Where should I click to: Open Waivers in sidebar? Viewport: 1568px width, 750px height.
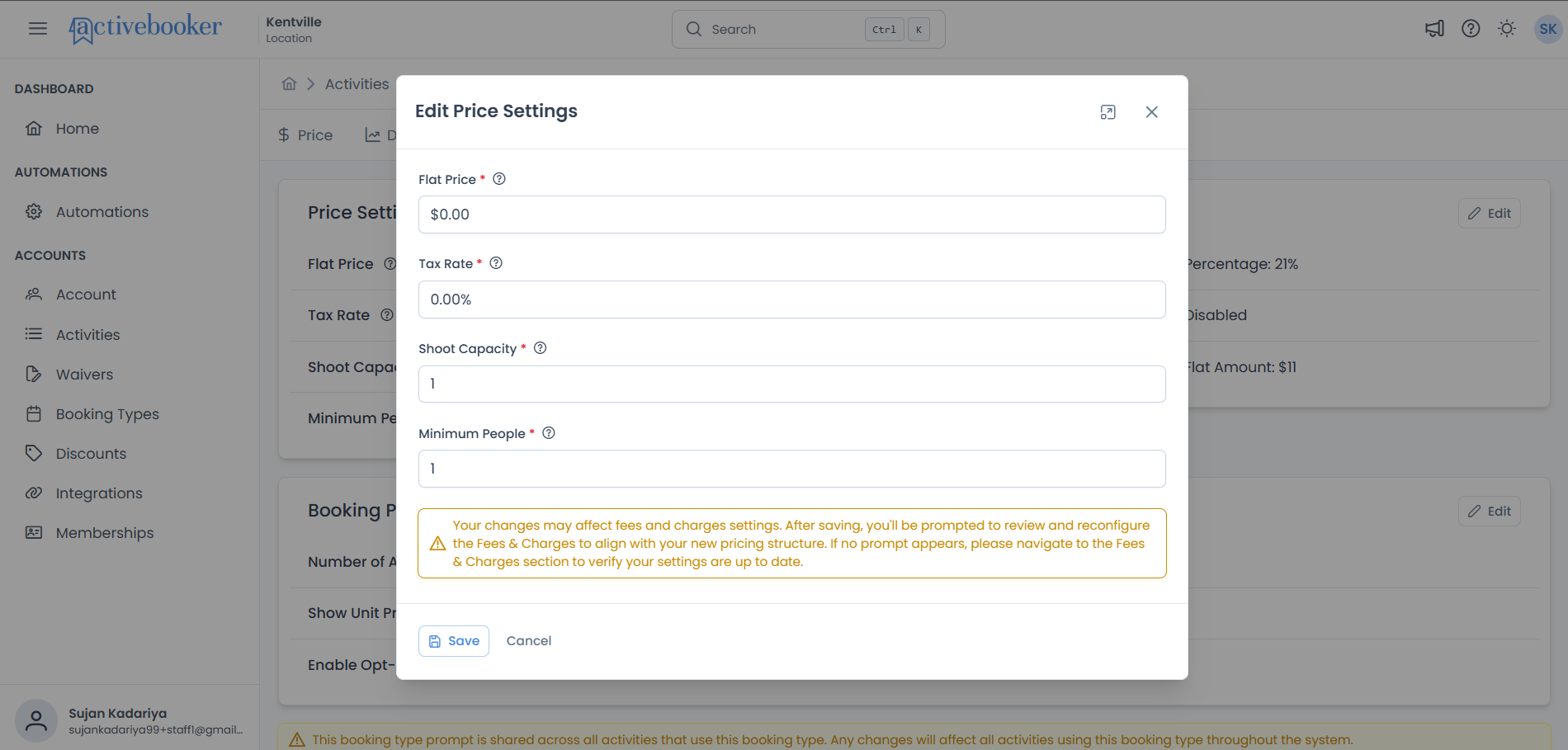pyautogui.click(x=84, y=375)
